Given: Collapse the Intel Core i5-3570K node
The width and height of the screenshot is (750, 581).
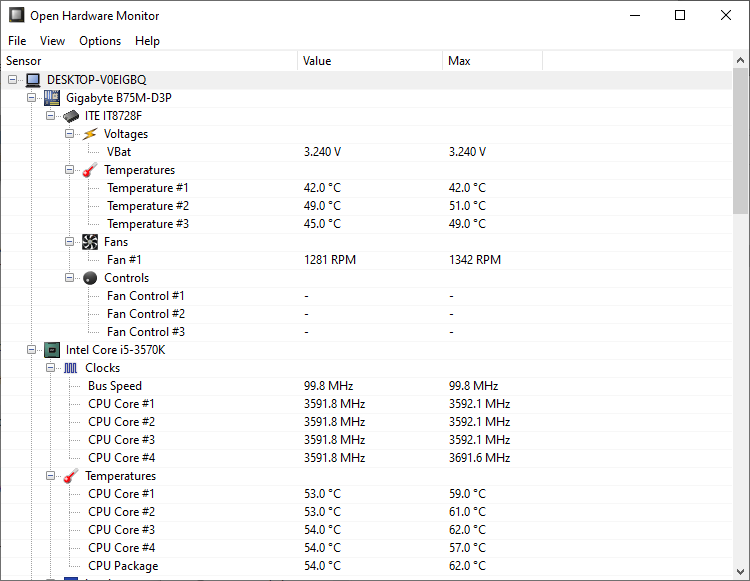Looking at the screenshot, I should pos(32,350).
